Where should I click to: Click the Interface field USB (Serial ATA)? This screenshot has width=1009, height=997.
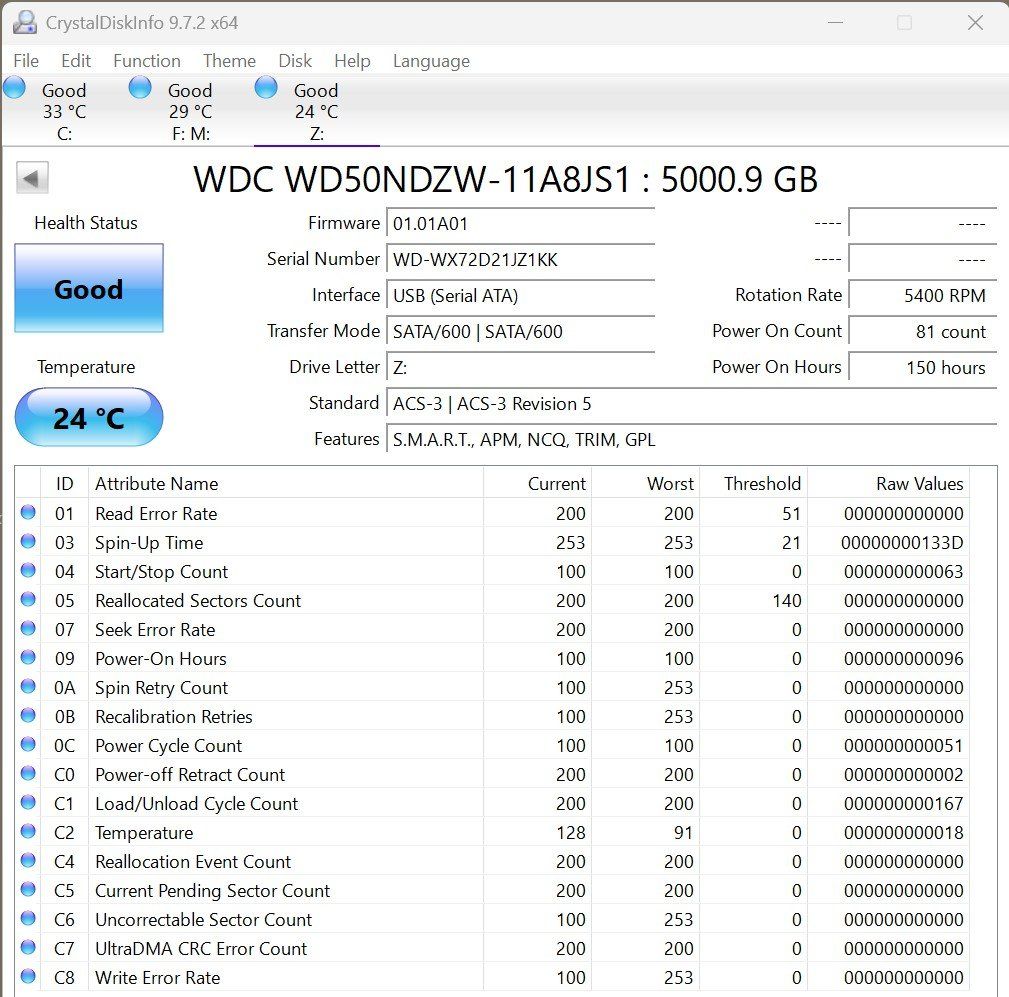click(x=521, y=295)
